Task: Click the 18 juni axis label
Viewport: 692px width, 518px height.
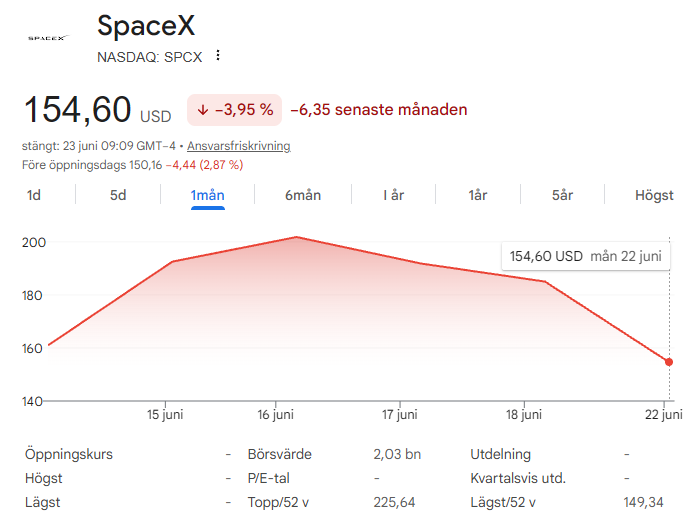Action: 524,414
